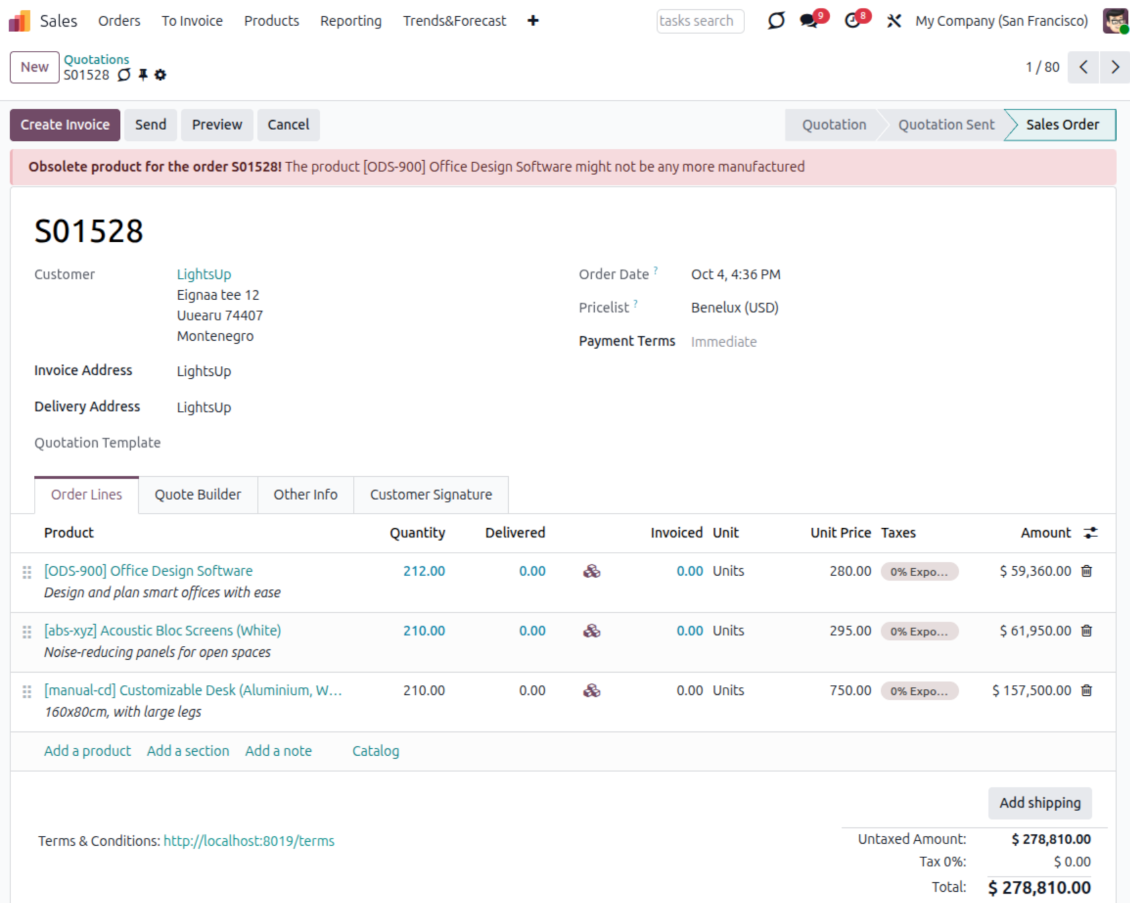
Task: Click the gear actions icon beside S01528
Action: 160,75
